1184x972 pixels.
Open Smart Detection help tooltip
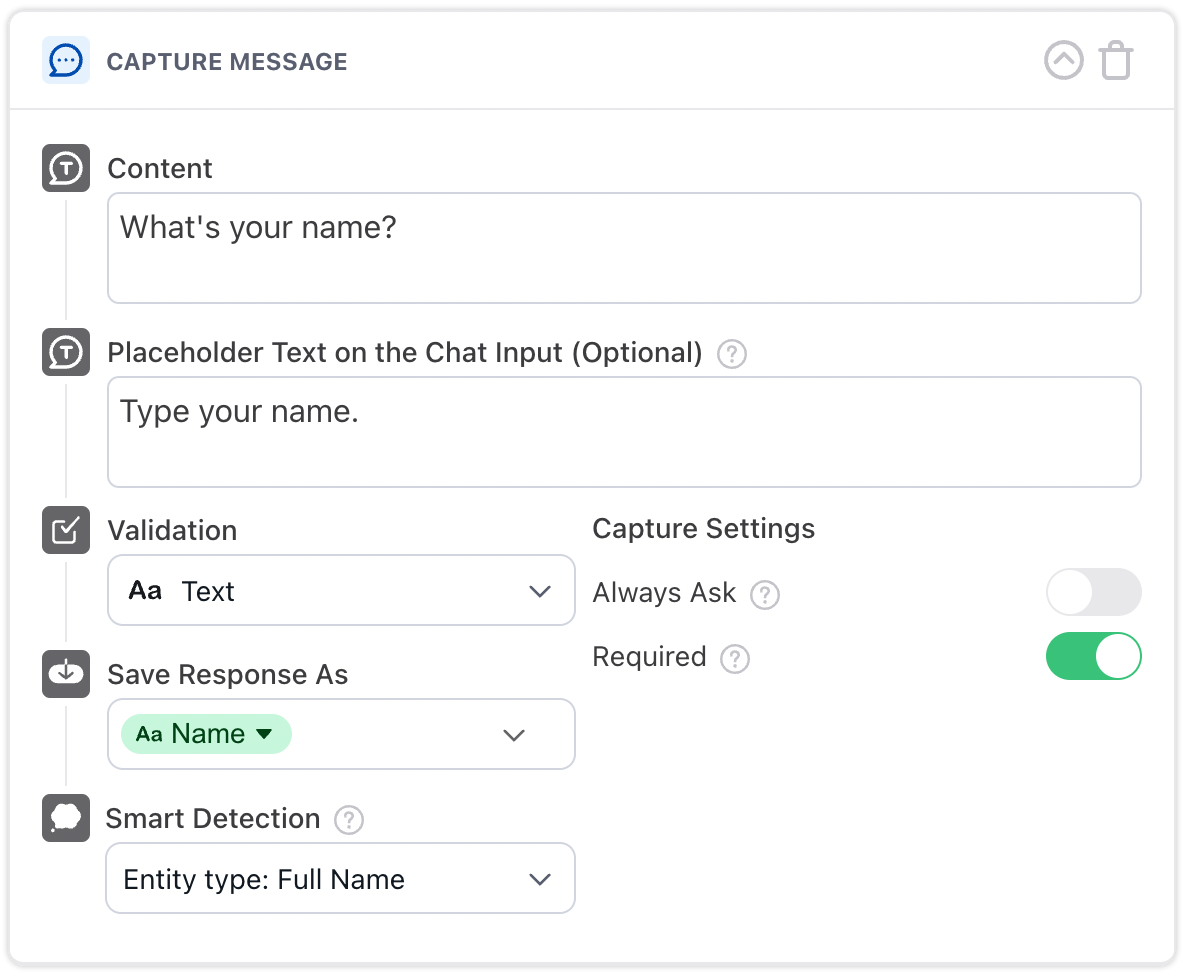click(348, 821)
